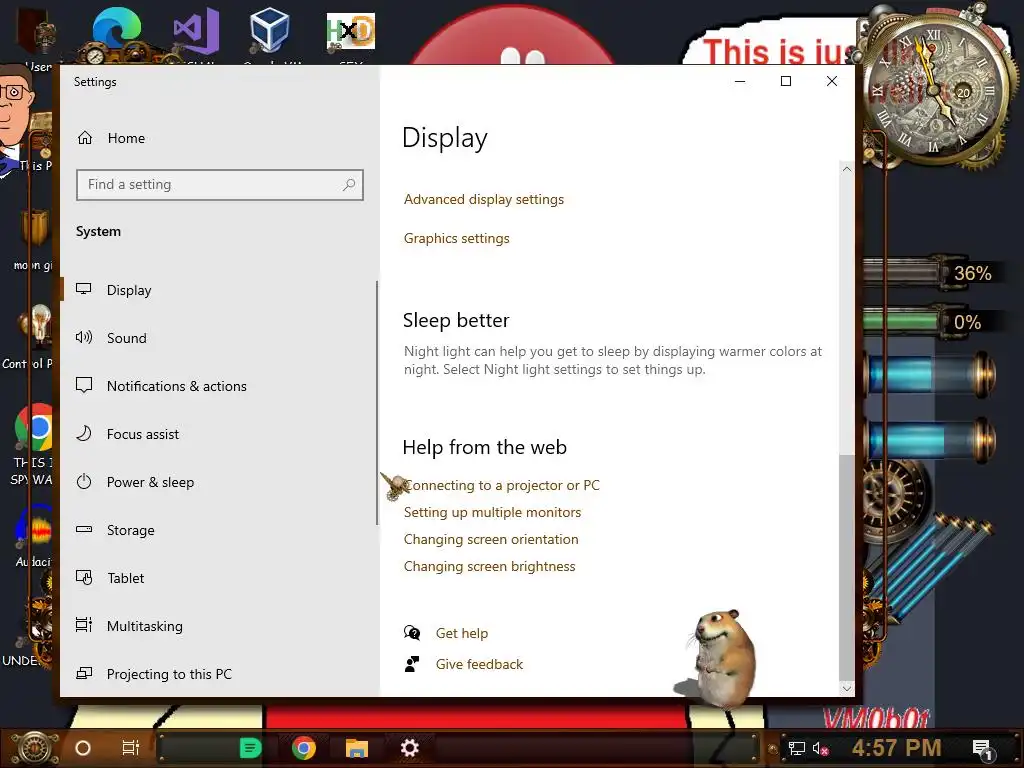Screen dimensions: 1024x768
Task: Click the Multitasking sidebar icon
Action: click(x=84, y=626)
